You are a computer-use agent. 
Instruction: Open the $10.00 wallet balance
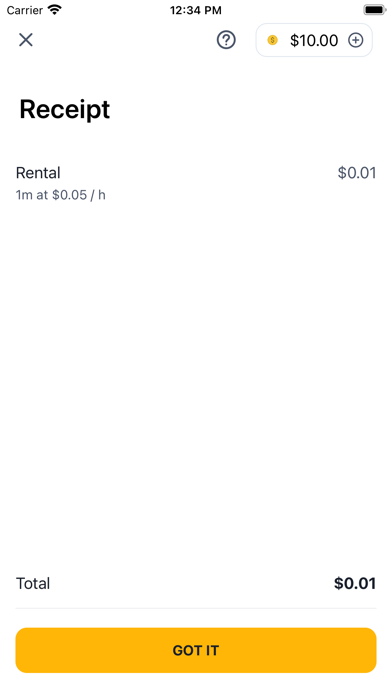pos(314,40)
